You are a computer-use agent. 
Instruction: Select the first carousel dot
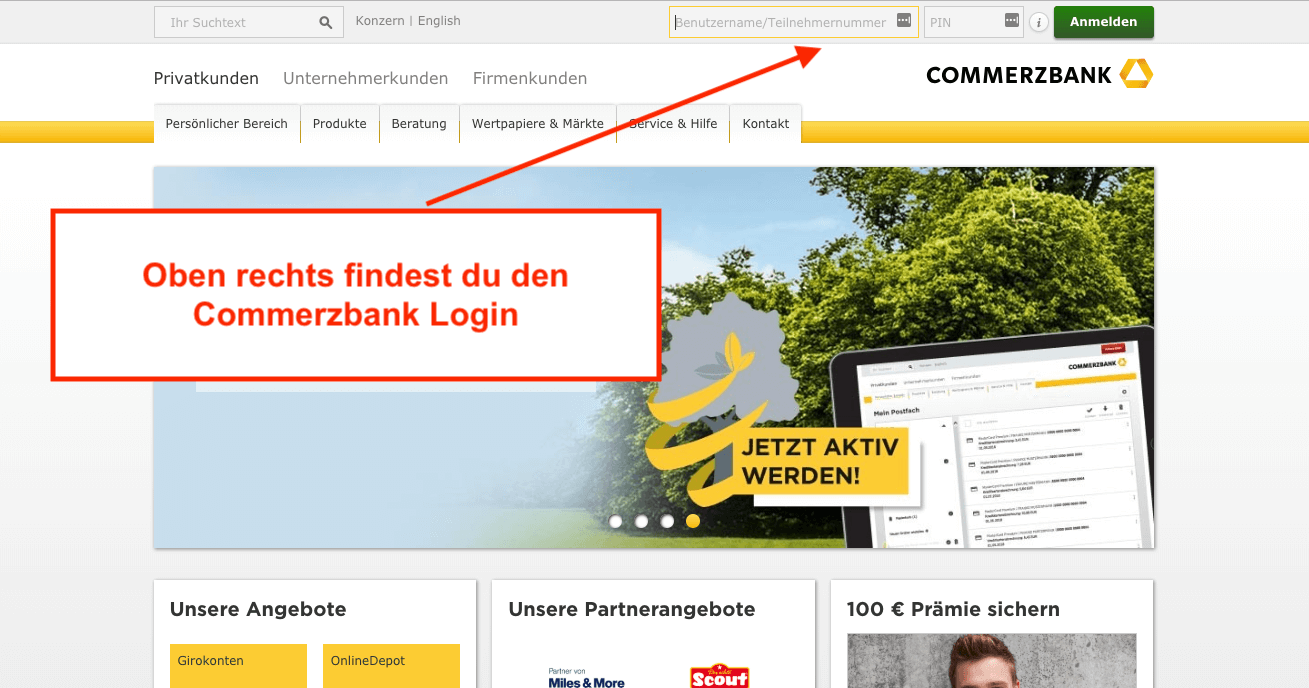coord(616,521)
